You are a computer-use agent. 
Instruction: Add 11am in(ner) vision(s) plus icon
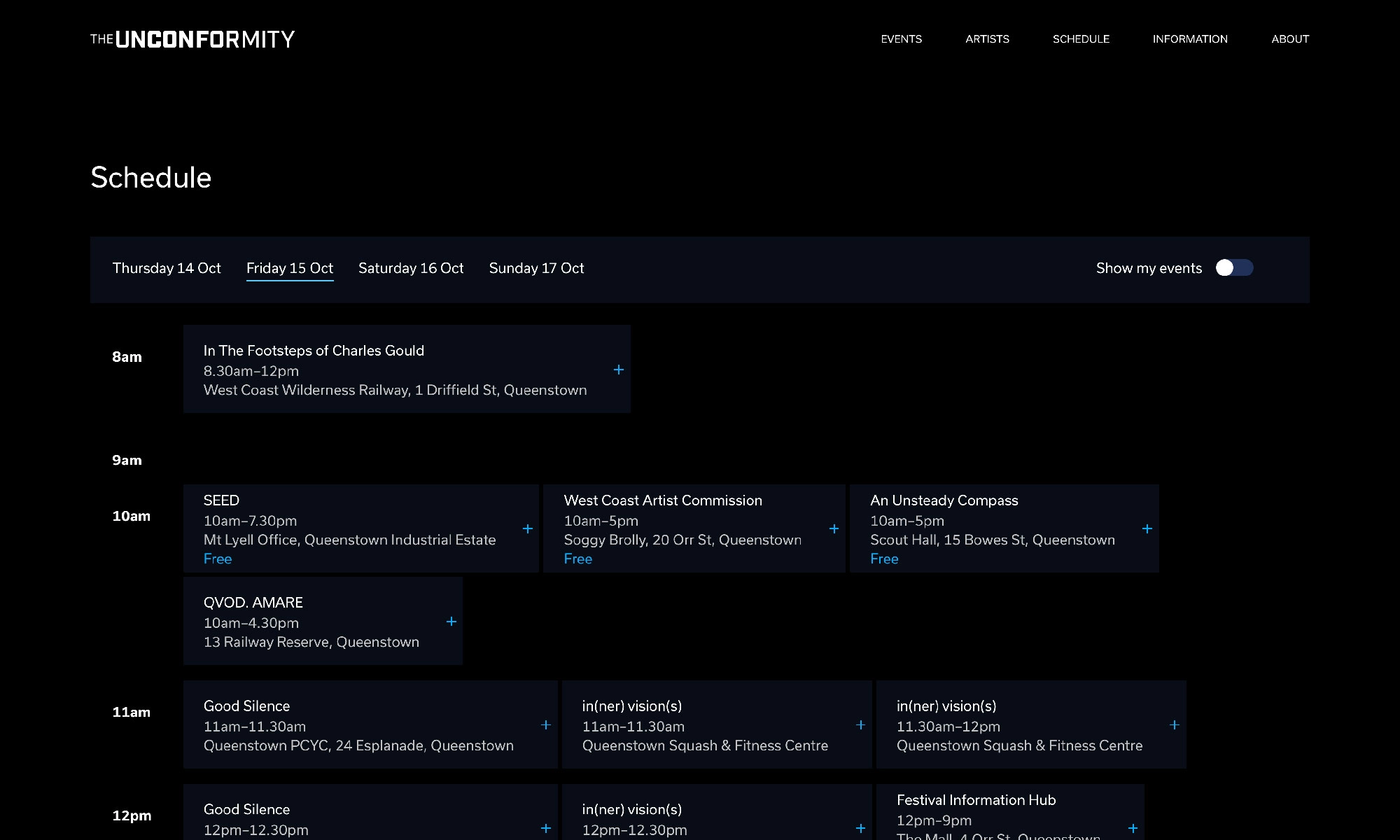tap(861, 725)
